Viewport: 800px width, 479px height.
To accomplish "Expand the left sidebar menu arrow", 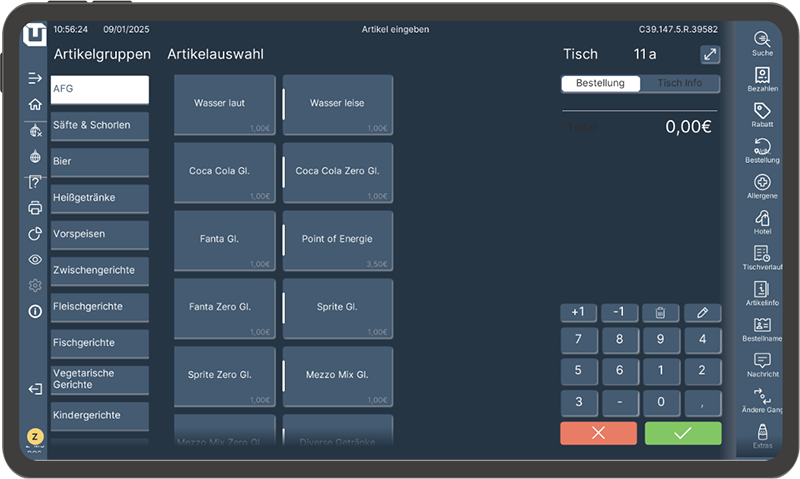I will [35, 78].
